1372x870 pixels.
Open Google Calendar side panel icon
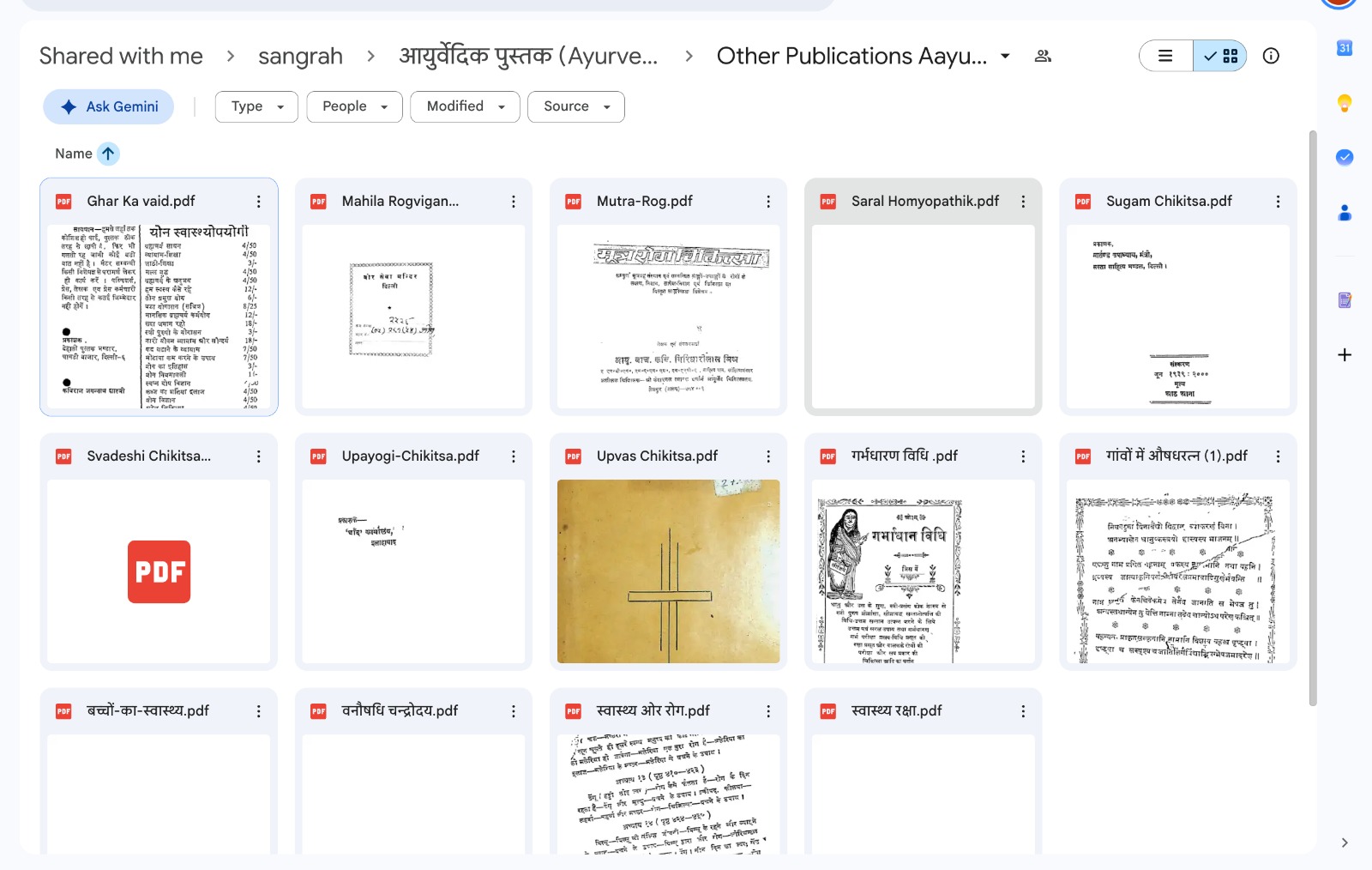[x=1345, y=48]
